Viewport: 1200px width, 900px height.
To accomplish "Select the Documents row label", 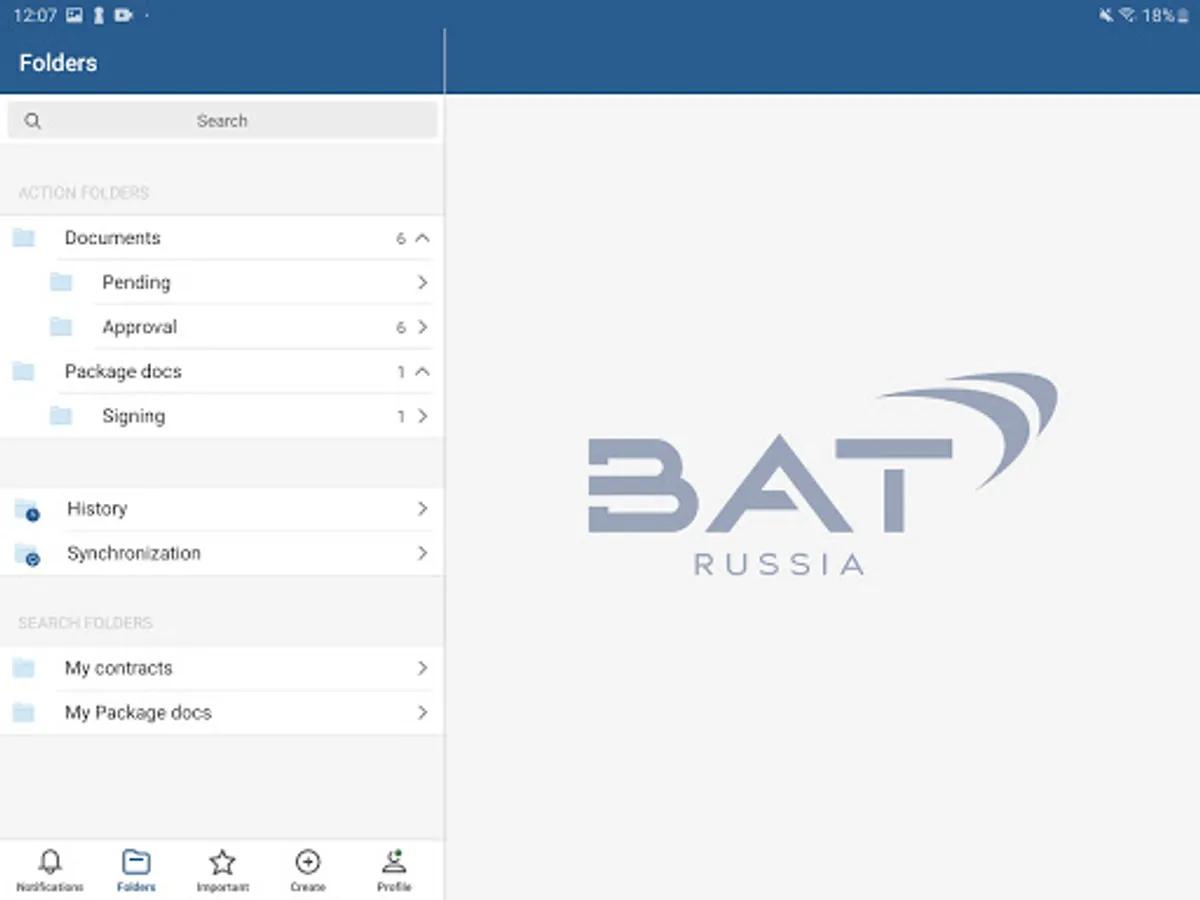I will (x=113, y=238).
